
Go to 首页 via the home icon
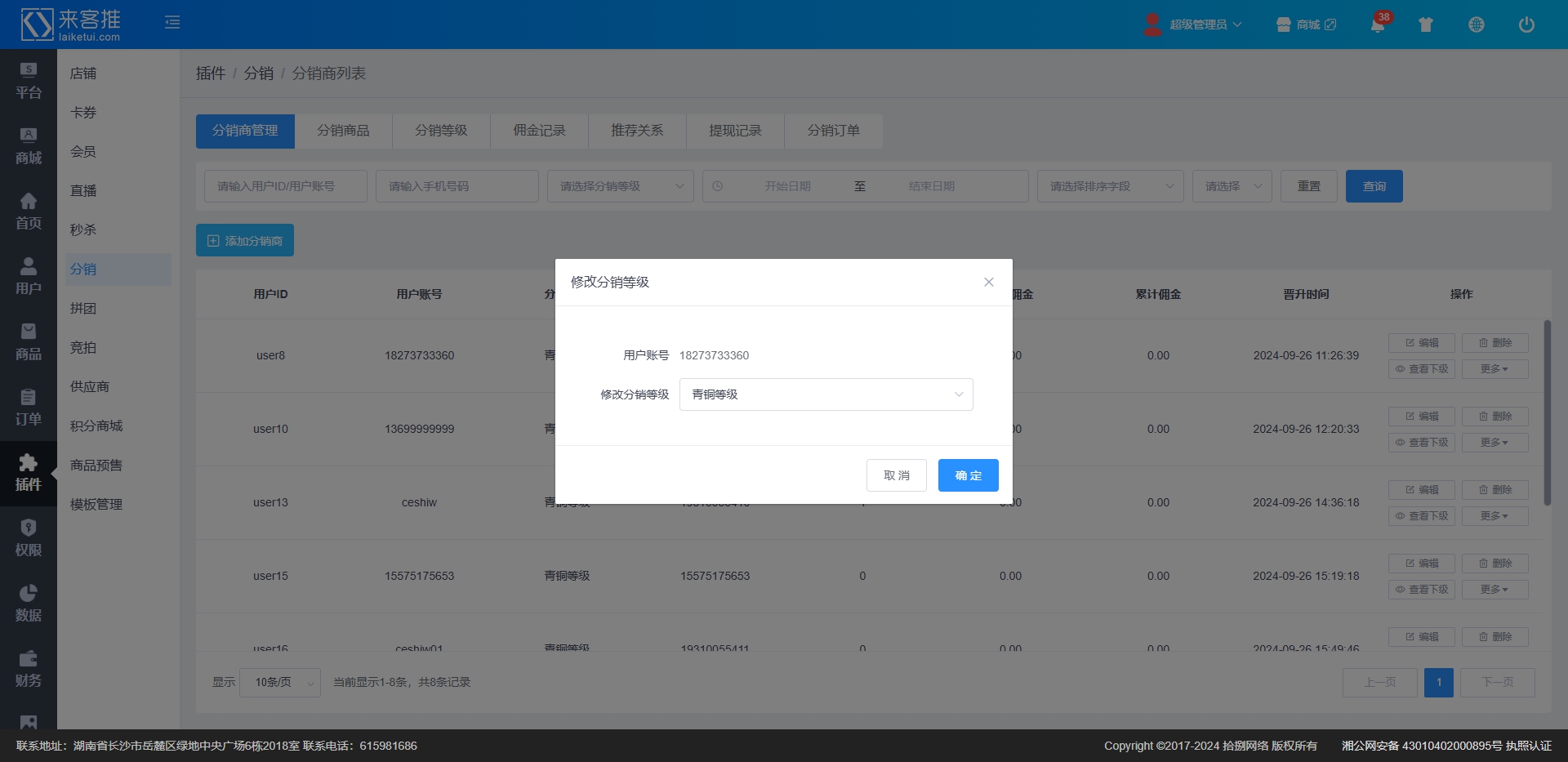pos(29,212)
